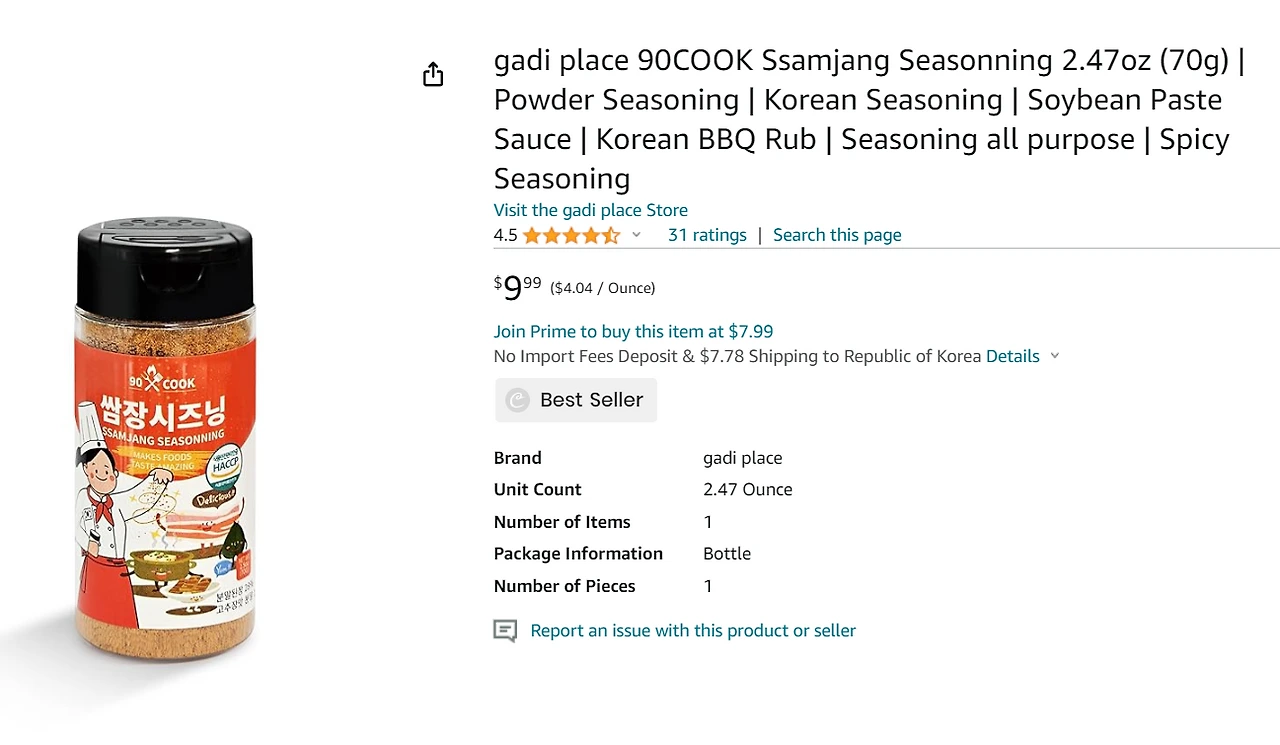Click Report an issue with this product
Screen dimensions: 1280x745
[x=693, y=631]
